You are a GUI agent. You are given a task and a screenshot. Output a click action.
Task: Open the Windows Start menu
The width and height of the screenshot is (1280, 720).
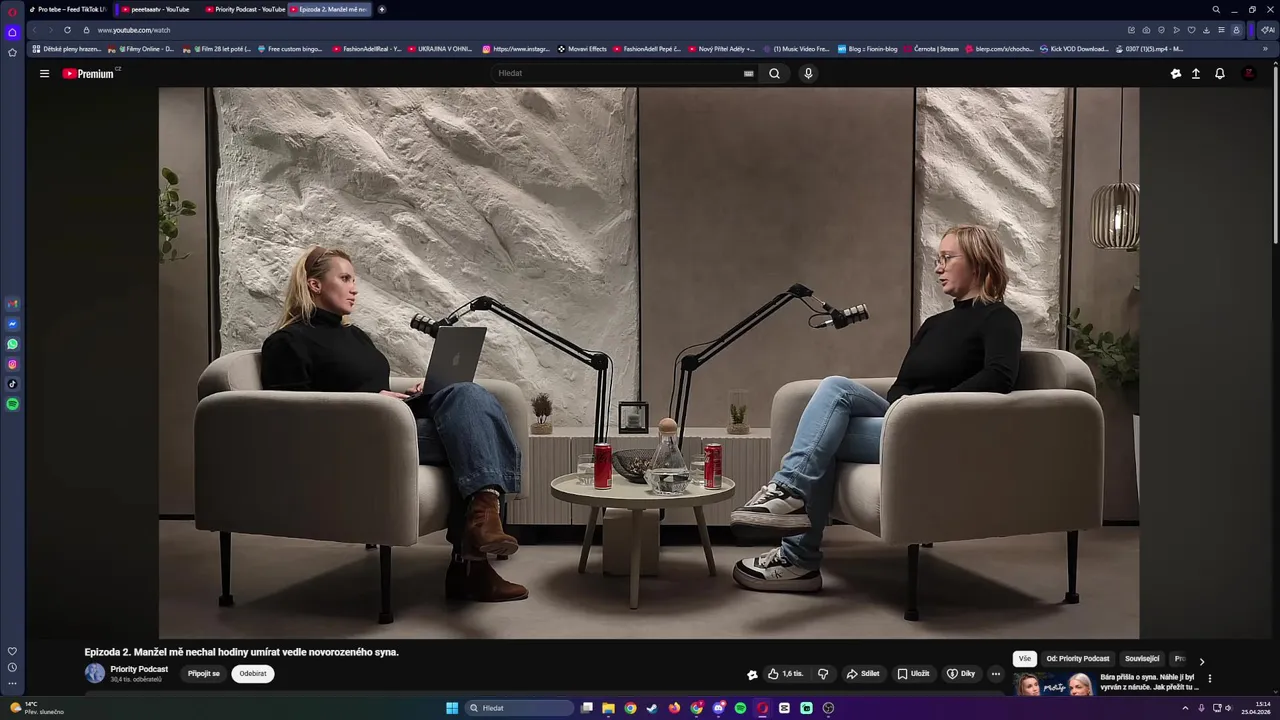coord(452,708)
